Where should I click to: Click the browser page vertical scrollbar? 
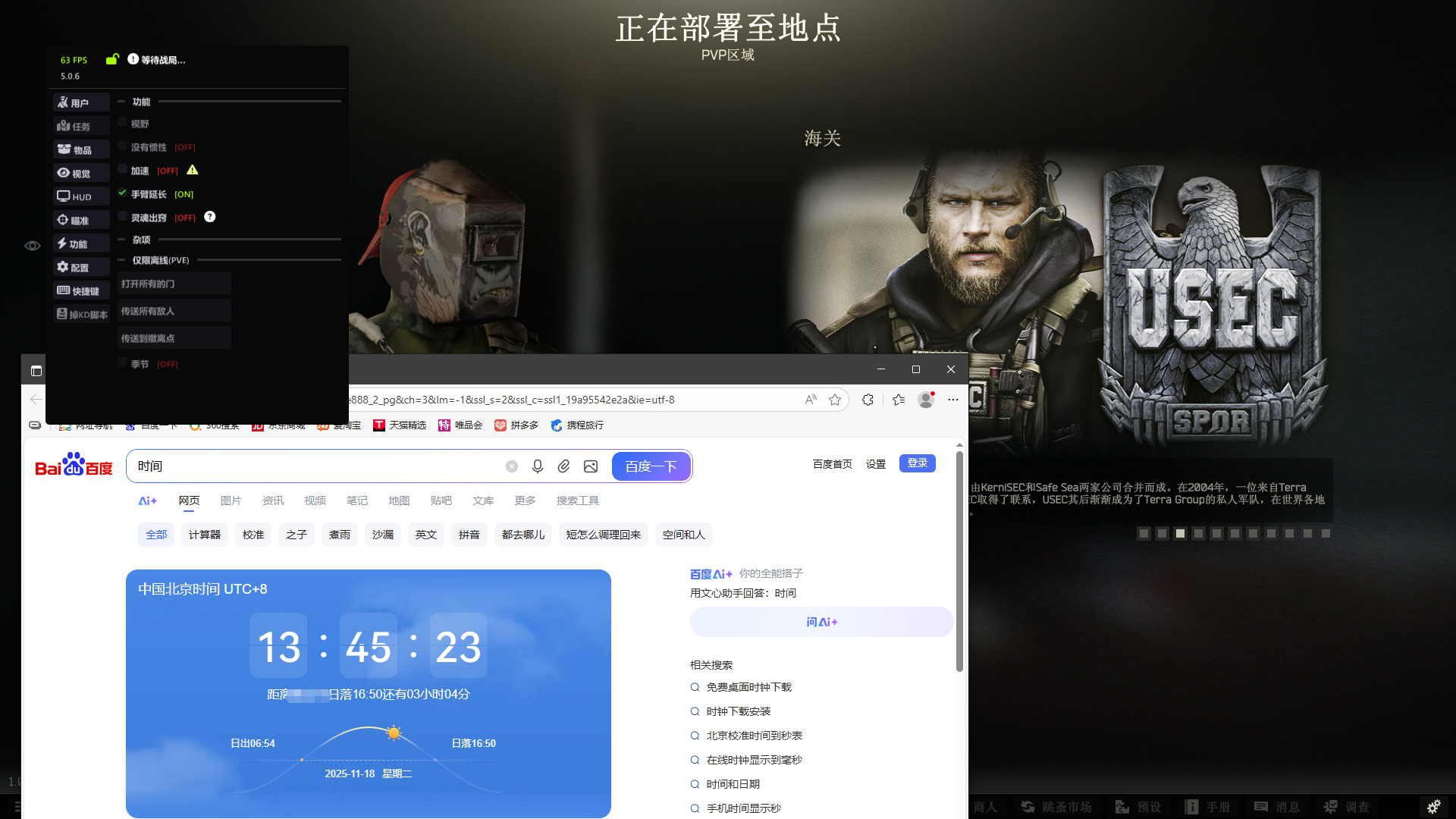pyautogui.click(x=959, y=561)
